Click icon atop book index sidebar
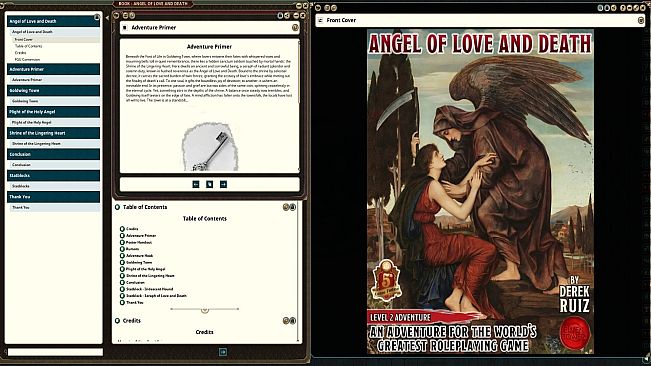The height and width of the screenshot is (366, 651). pos(97,17)
